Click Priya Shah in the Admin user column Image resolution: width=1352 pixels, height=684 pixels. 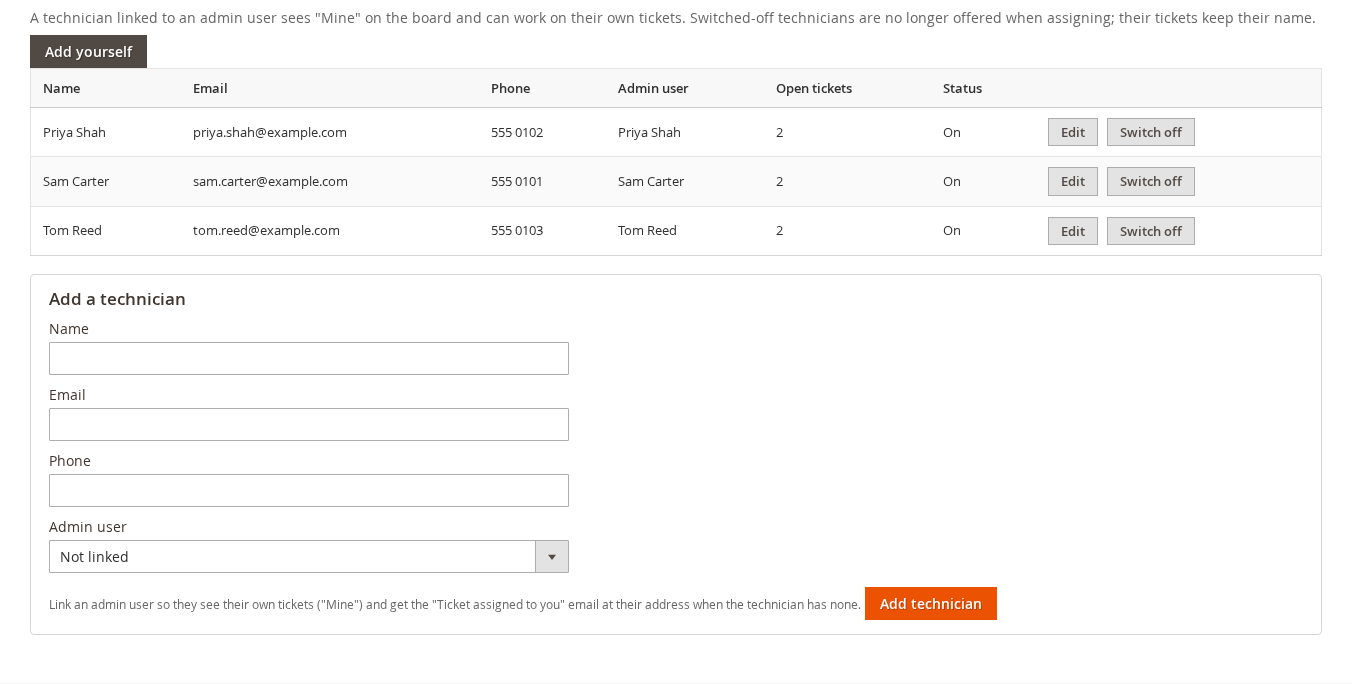tap(649, 132)
